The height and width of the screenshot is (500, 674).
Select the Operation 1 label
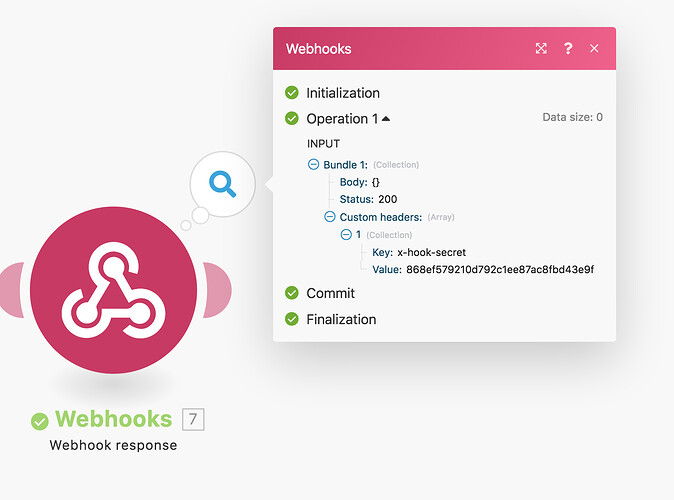coord(342,119)
